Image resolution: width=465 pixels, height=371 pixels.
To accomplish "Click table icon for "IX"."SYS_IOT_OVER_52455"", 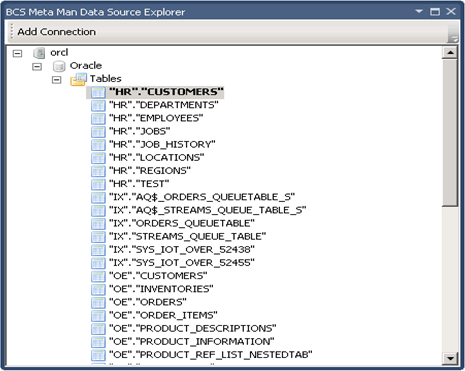I will (x=98, y=263).
